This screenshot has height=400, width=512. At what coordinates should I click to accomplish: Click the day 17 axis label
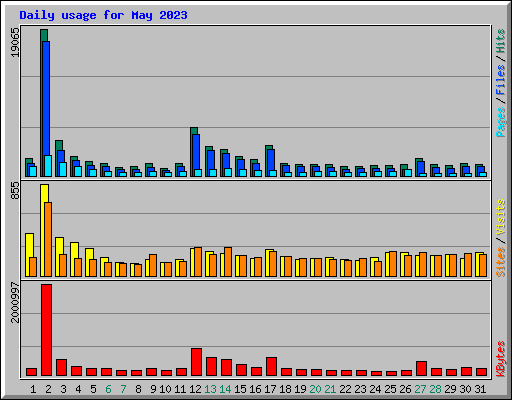(x=270, y=389)
